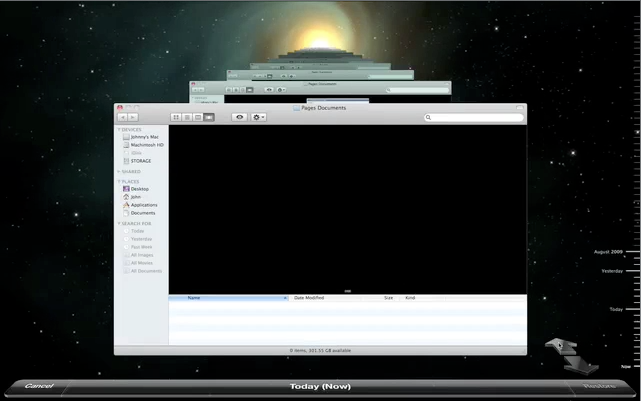The image size is (641, 401).
Task: Click the Quick Look eye button
Action: tap(240, 117)
